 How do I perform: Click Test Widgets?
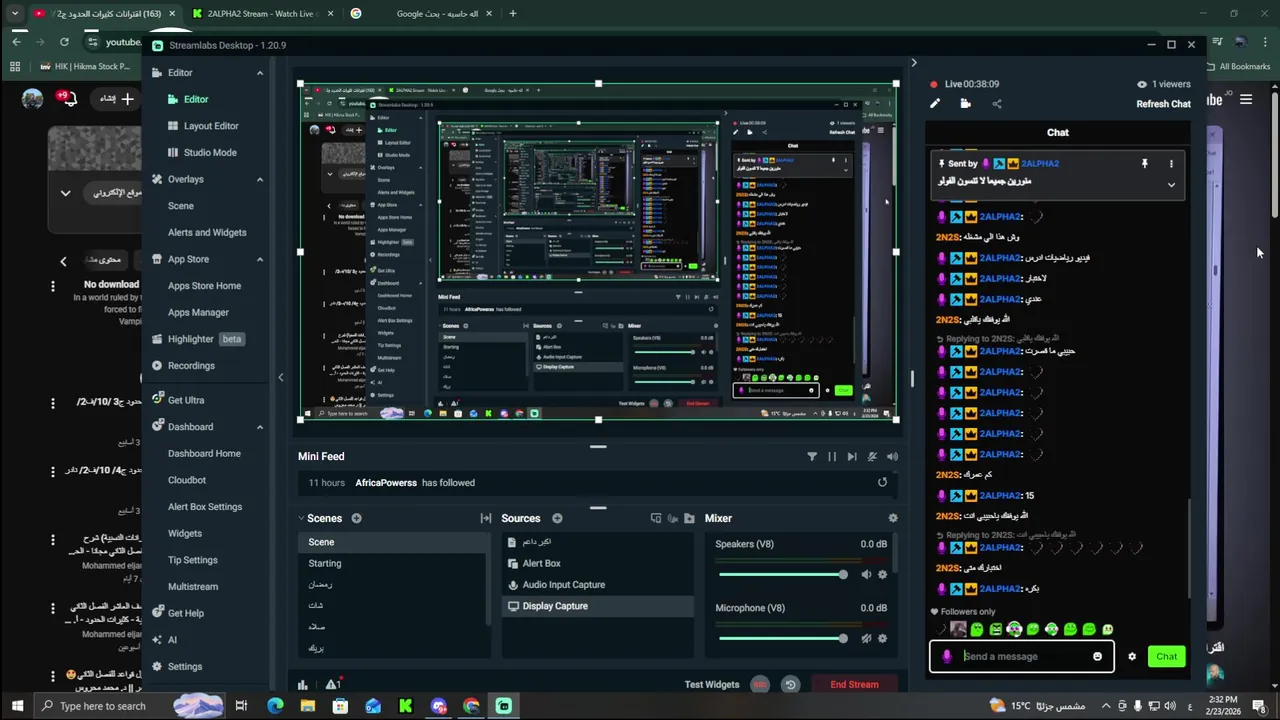point(712,685)
